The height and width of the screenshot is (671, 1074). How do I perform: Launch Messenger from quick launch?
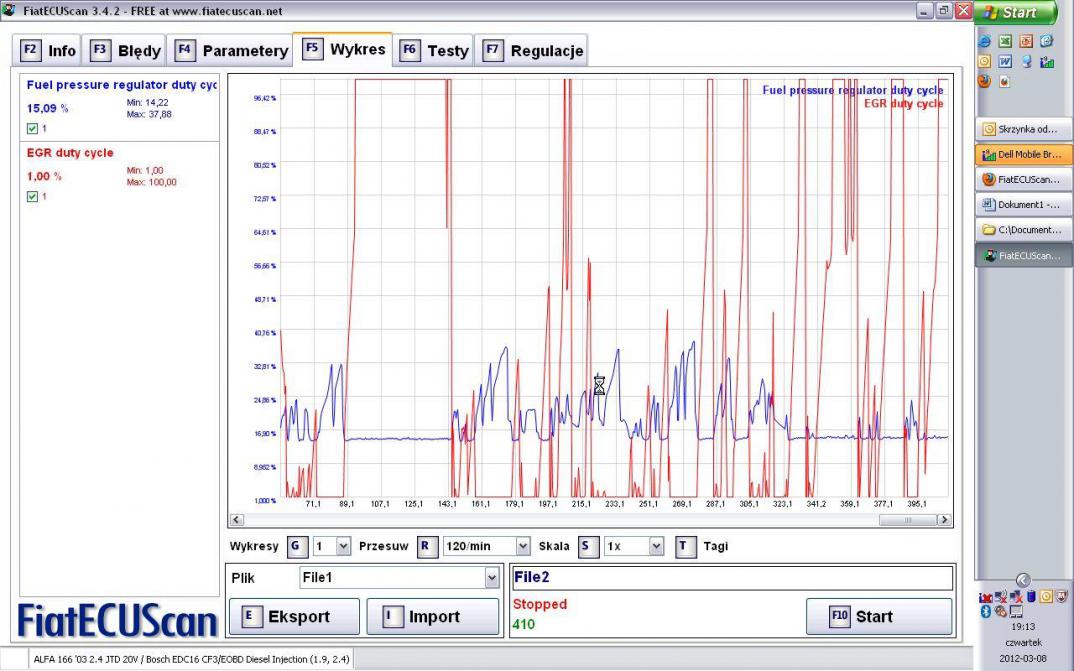click(x=1026, y=62)
